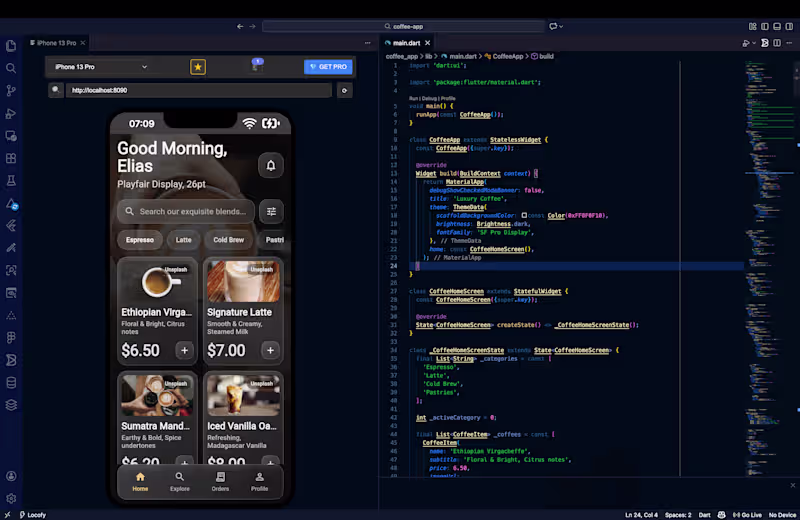Viewport: 800px width, 520px height.
Task: Toggle secondary side bar visibility
Action: 789,27
